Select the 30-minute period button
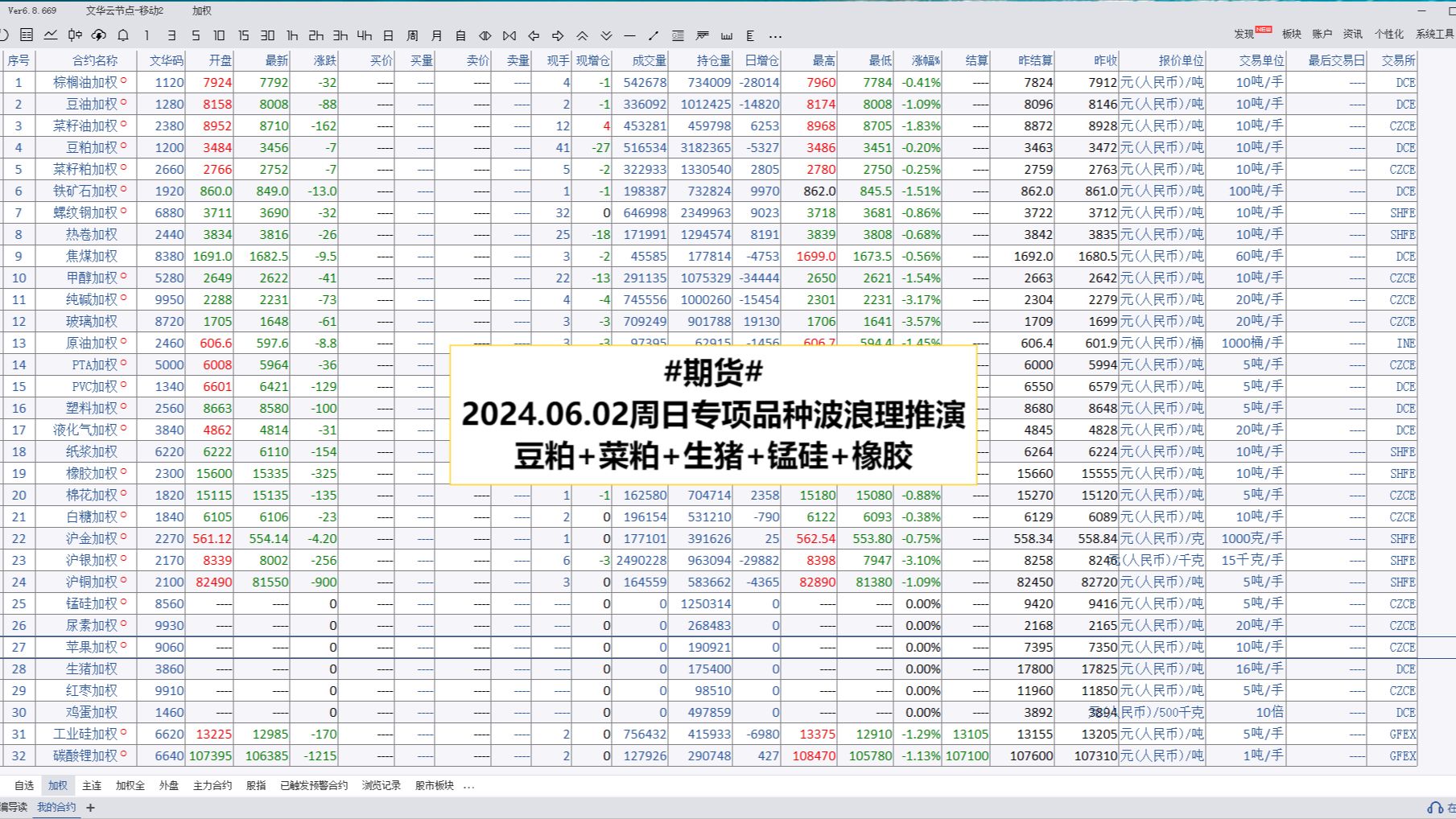1456x819 pixels. (267, 35)
